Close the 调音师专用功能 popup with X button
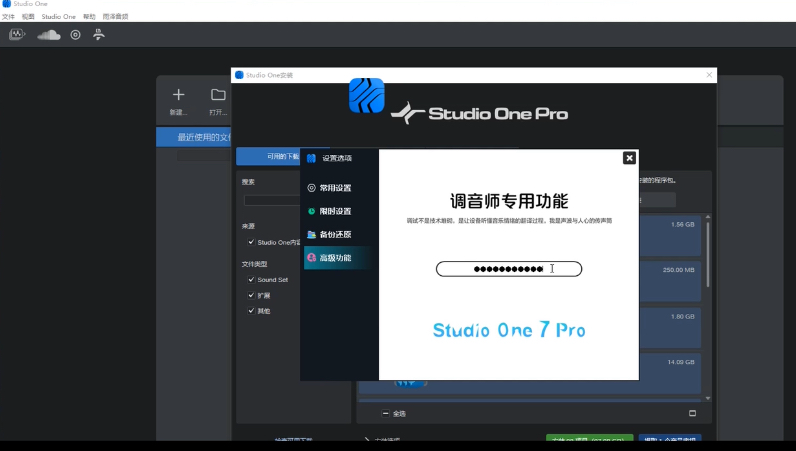796x451 pixels. point(629,158)
